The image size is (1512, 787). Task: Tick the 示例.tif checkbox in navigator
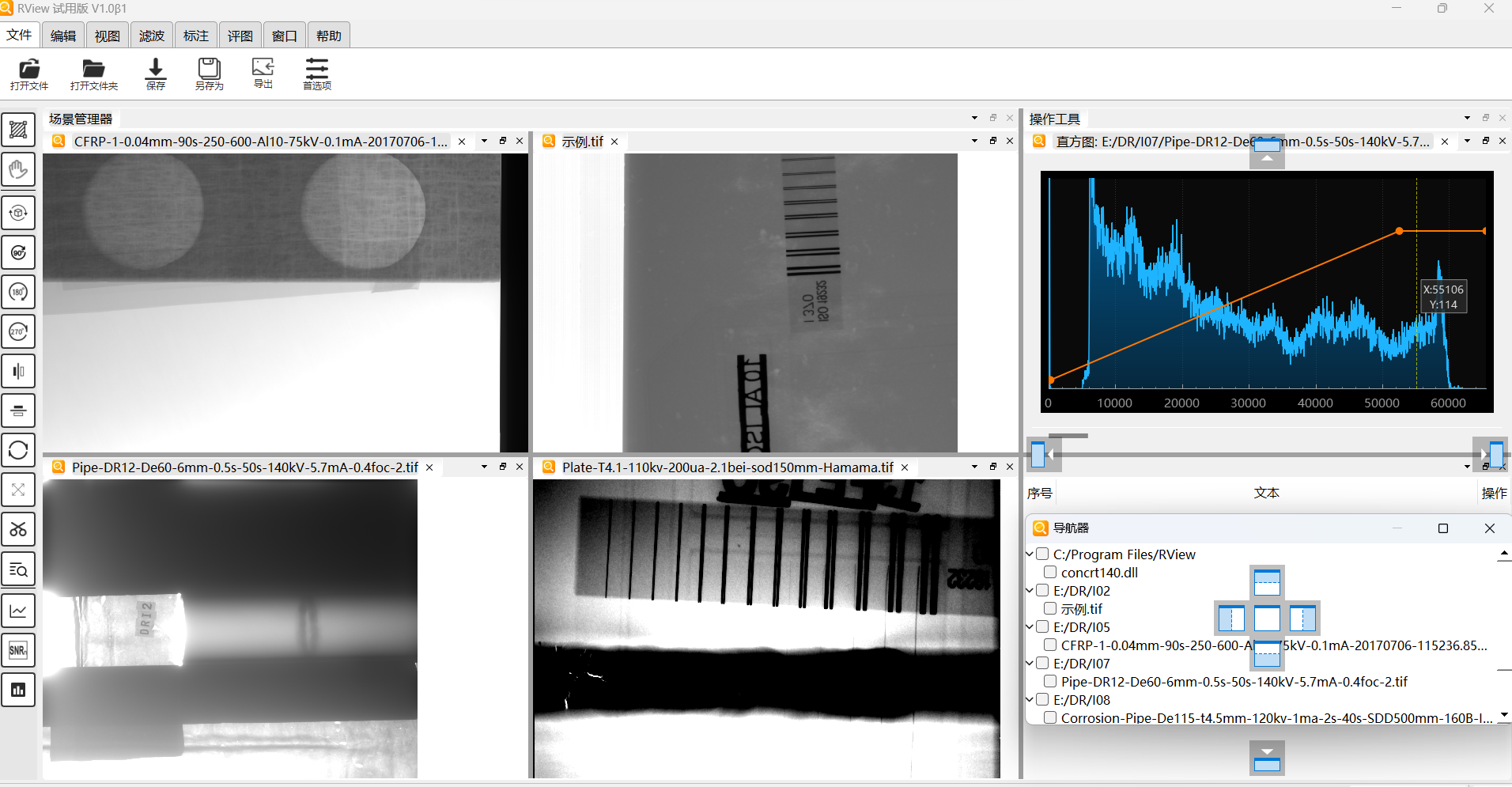(x=1050, y=608)
